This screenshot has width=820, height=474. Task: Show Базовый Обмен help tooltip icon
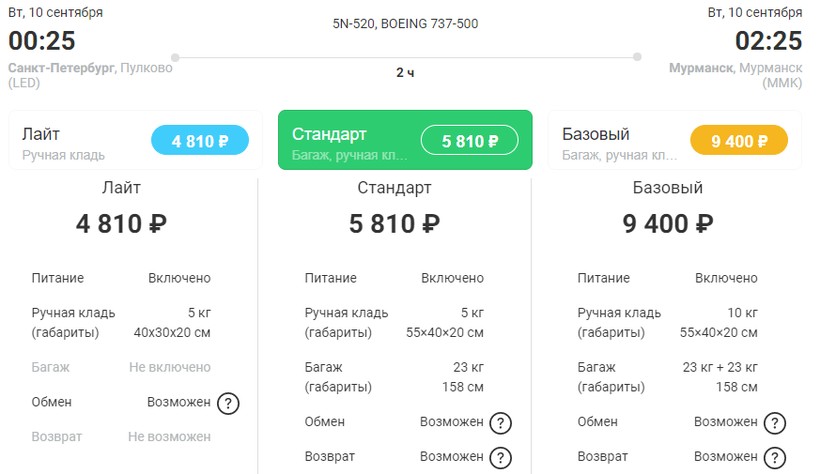coord(774,423)
